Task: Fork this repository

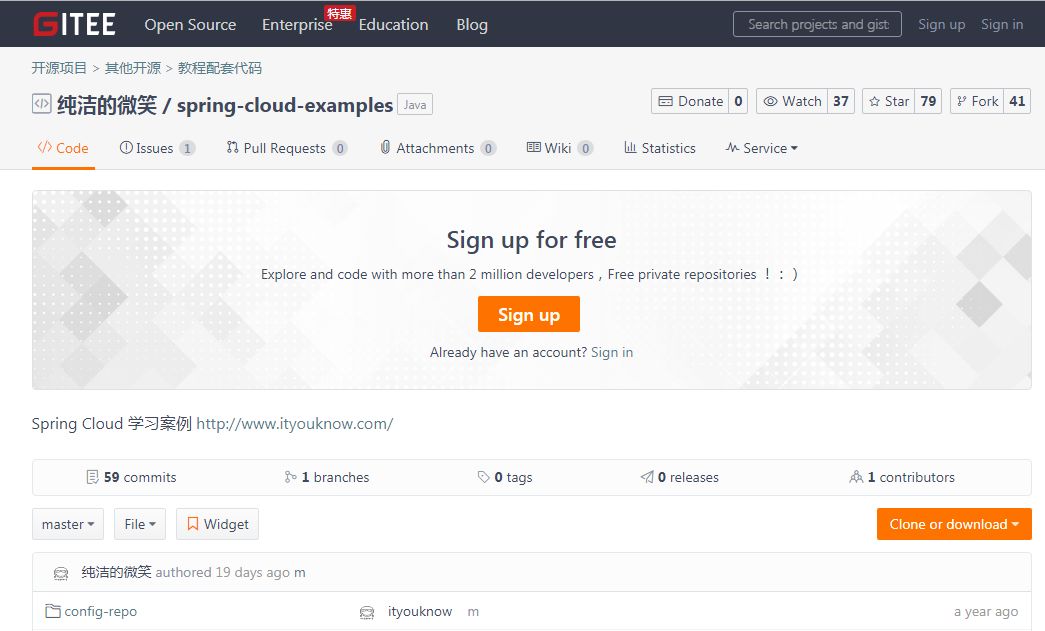Action: pos(977,101)
